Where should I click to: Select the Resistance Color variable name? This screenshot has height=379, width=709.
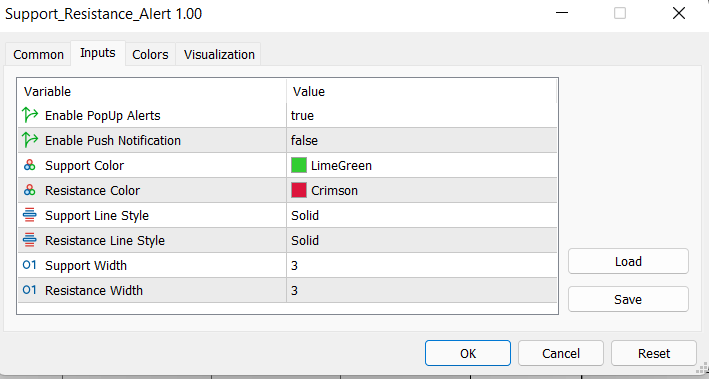(92, 190)
